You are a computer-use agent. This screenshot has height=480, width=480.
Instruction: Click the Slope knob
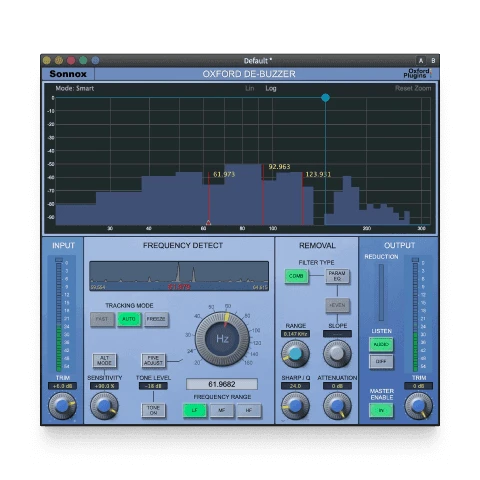pos(337,354)
